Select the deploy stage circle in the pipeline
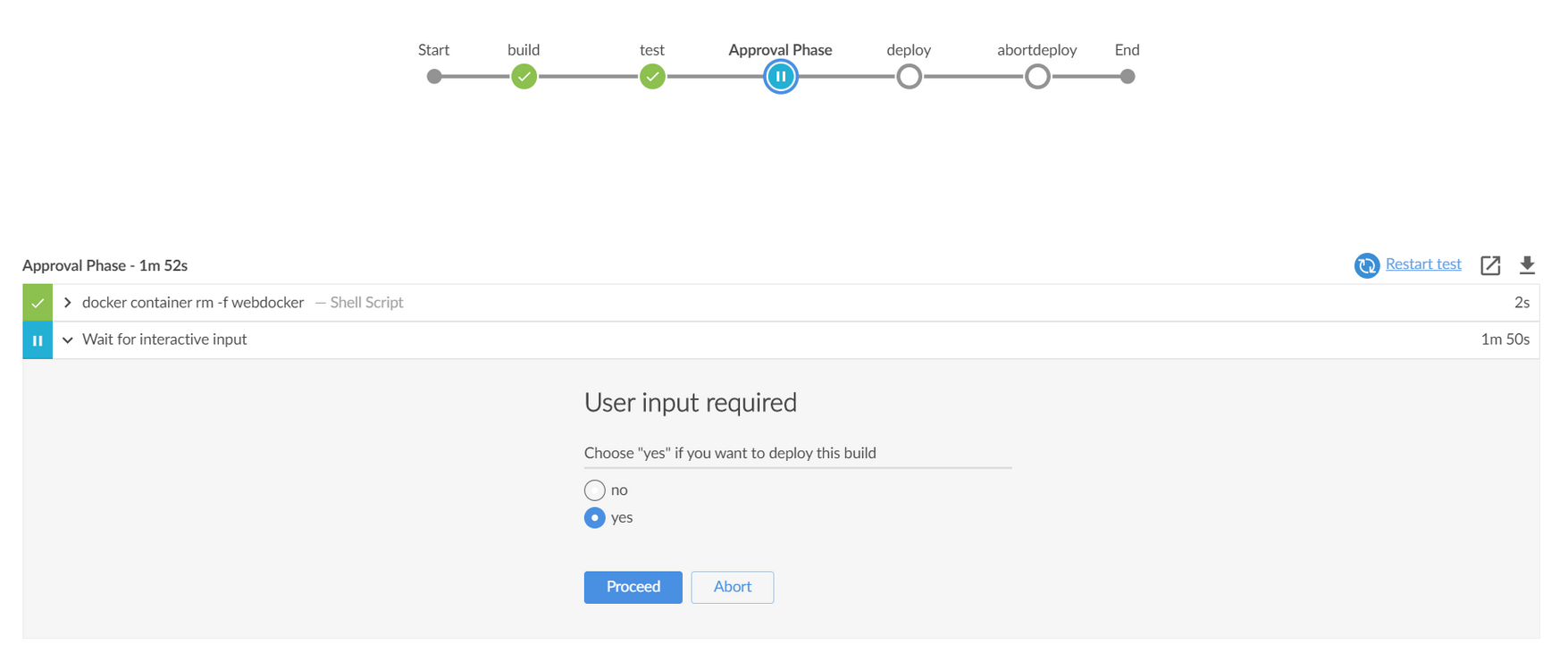This screenshot has width=1568, height=653. [x=909, y=77]
